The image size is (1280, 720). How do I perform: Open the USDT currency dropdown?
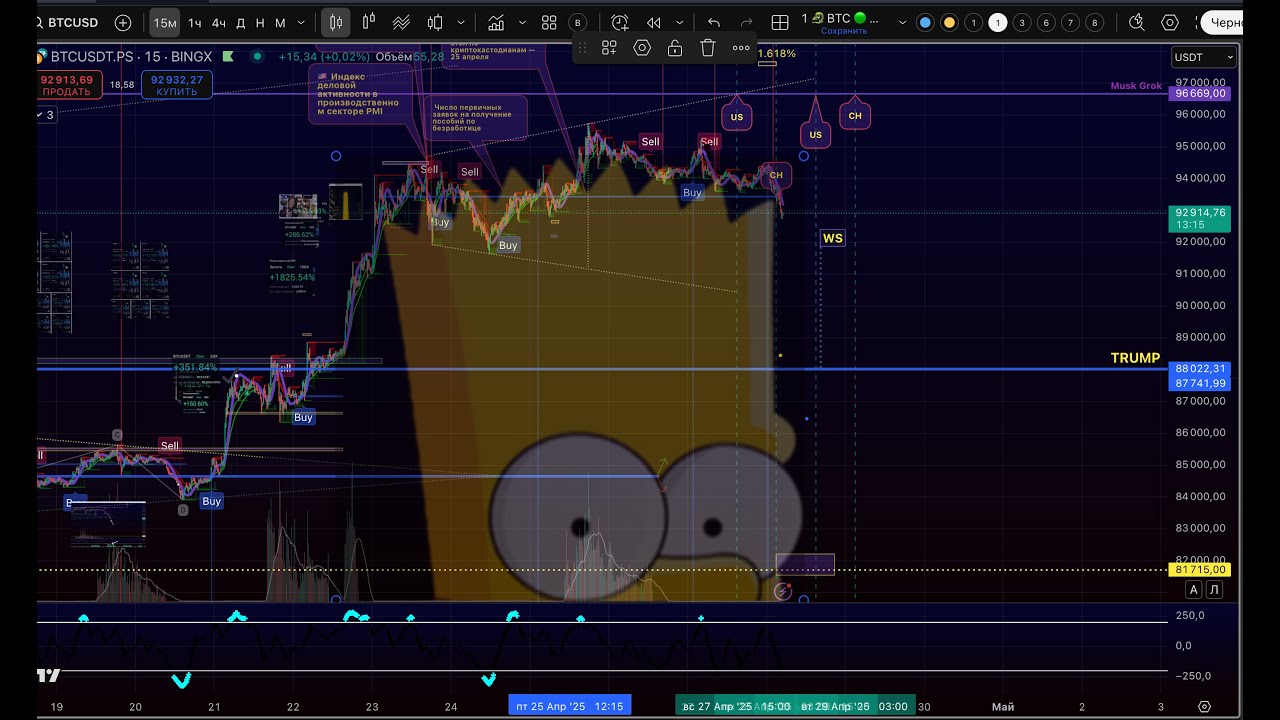coord(1204,58)
